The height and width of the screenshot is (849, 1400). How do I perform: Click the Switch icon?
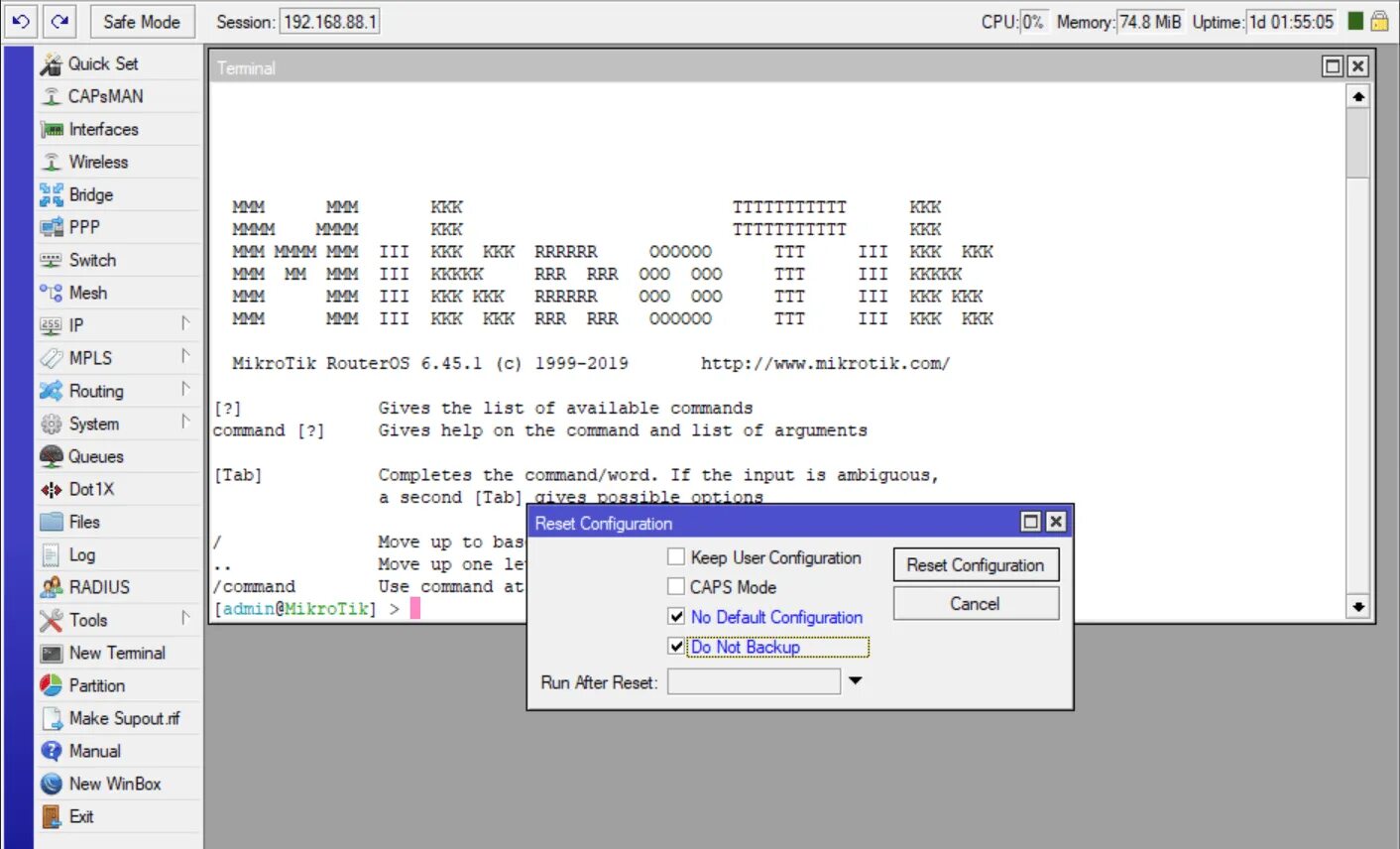click(x=52, y=261)
